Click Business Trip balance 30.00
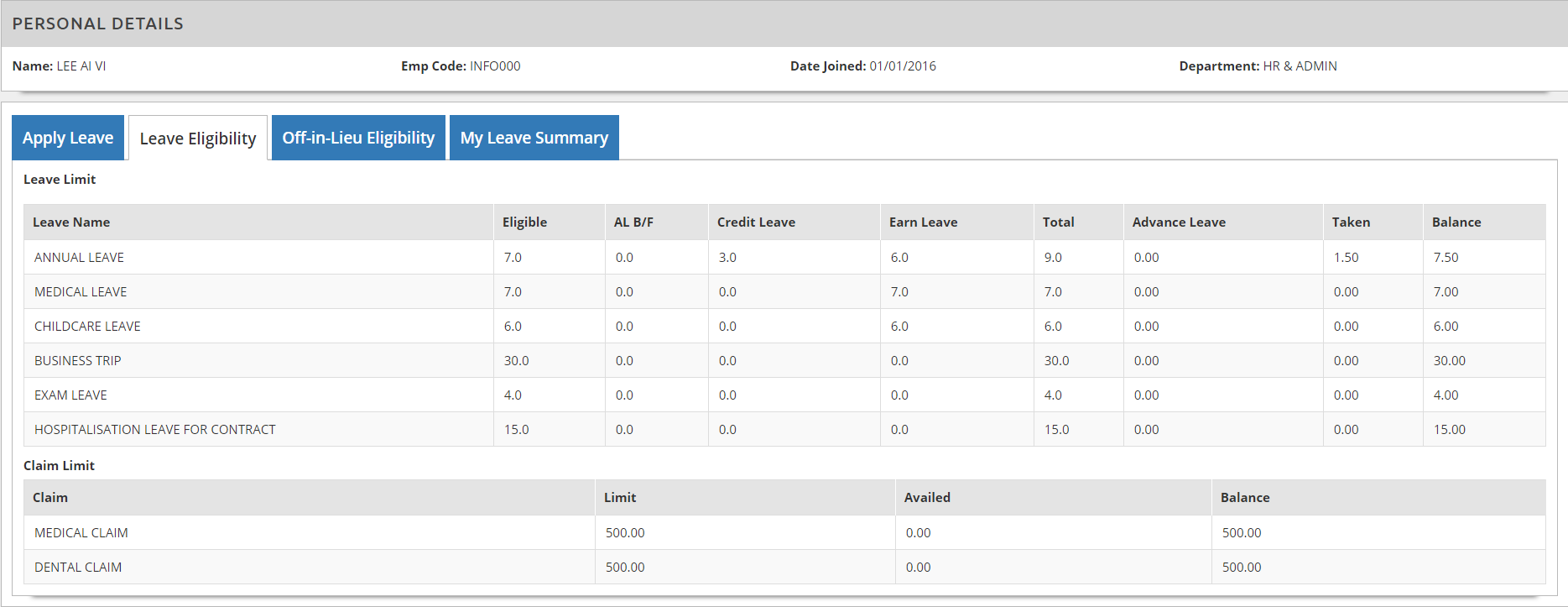 pos(1450,361)
